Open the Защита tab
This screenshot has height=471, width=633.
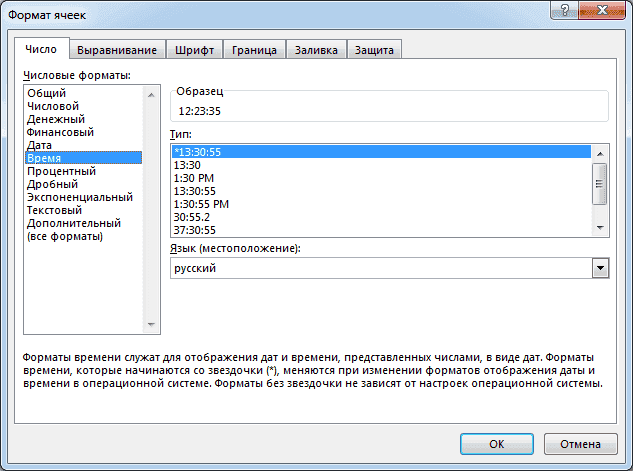coord(375,50)
